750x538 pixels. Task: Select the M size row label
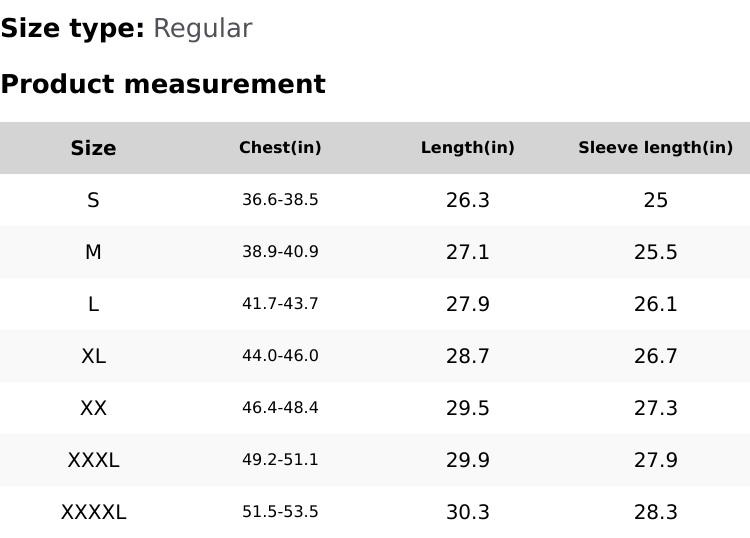pos(93,252)
